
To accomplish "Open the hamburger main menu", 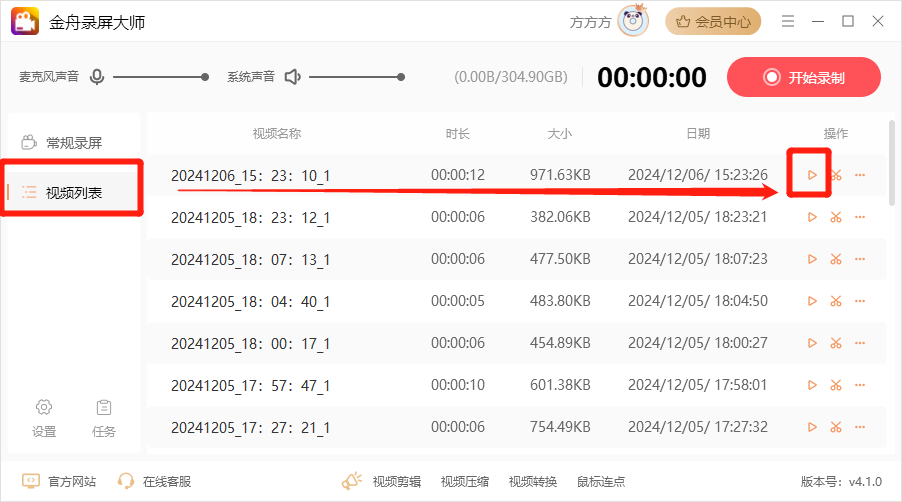I will click(788, 21).
